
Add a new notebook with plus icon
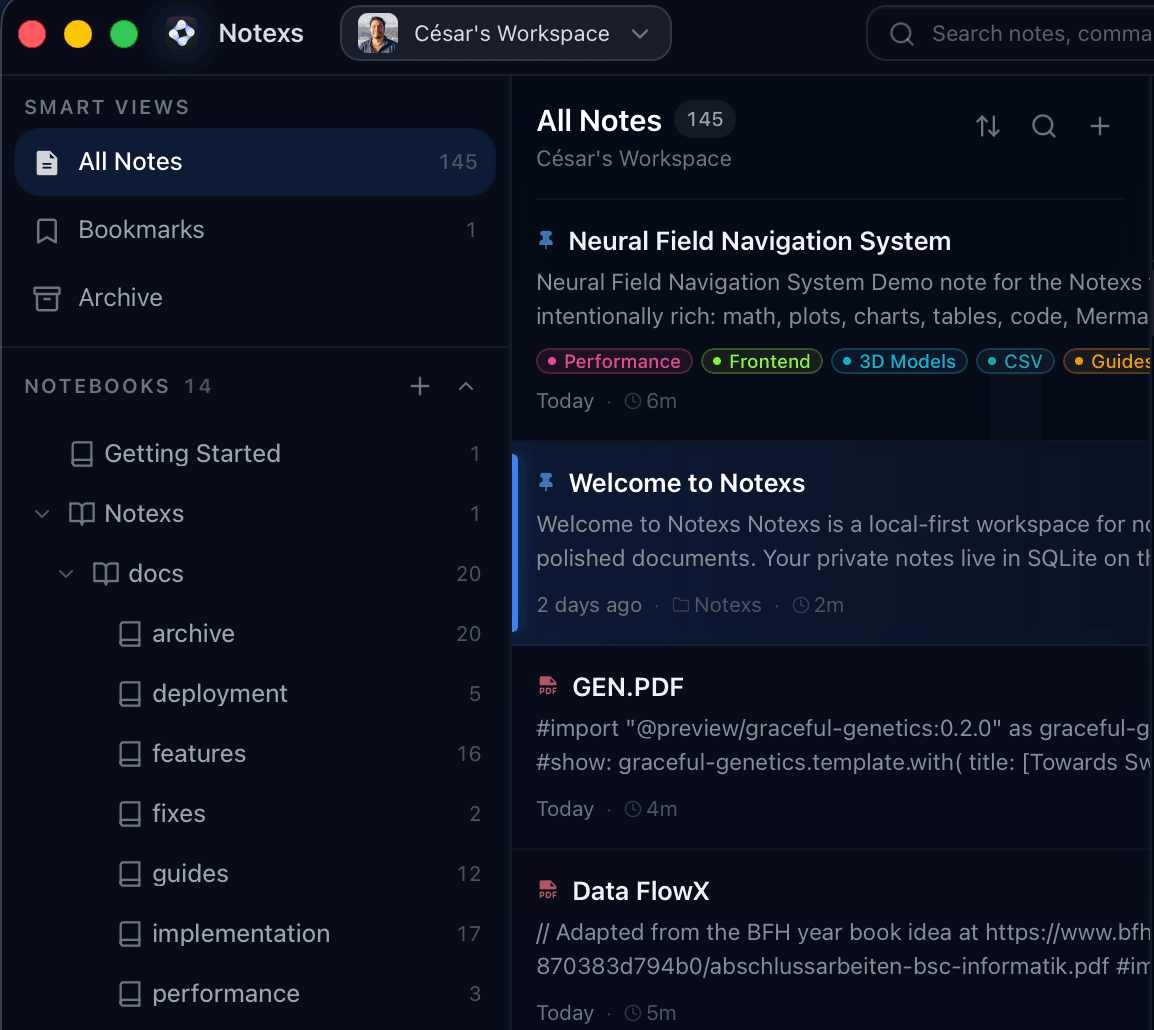pos(420,386)
